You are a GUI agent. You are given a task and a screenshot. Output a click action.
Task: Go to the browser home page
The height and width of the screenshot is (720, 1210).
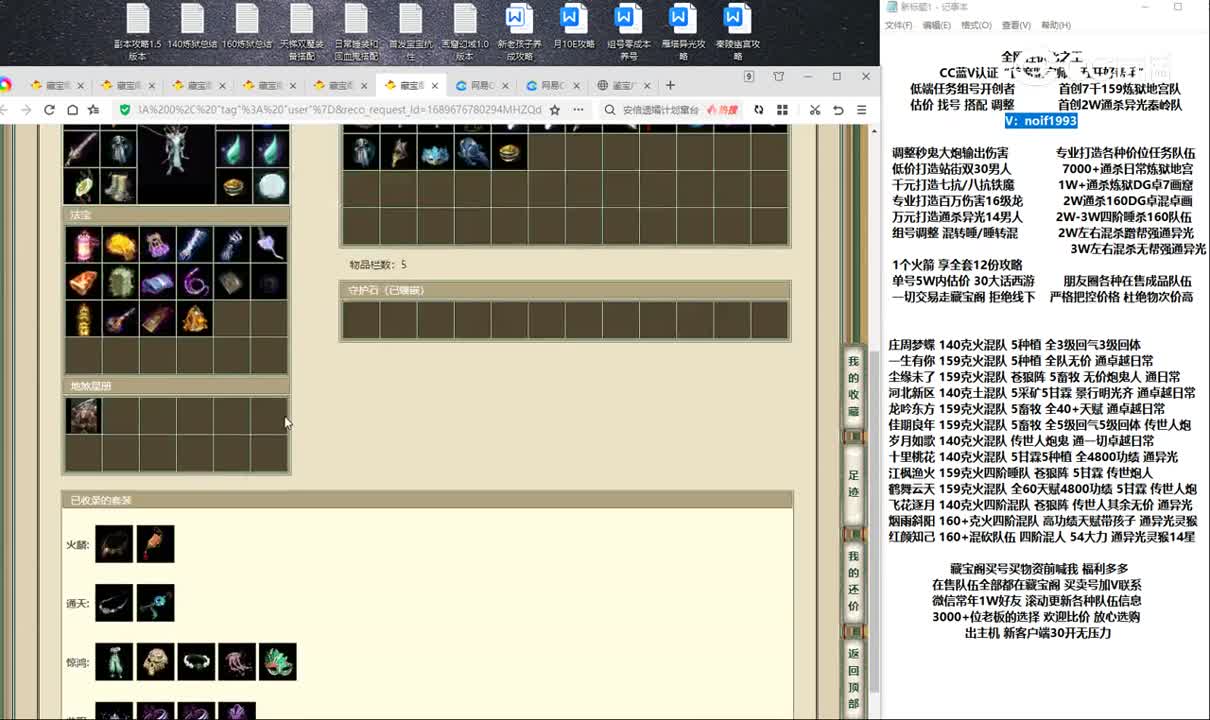click(x=72, y=110)
